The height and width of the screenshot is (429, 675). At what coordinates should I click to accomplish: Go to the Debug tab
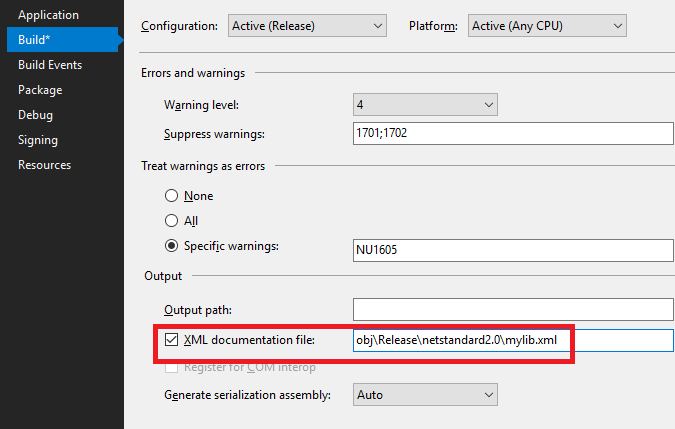coord(35,115)
